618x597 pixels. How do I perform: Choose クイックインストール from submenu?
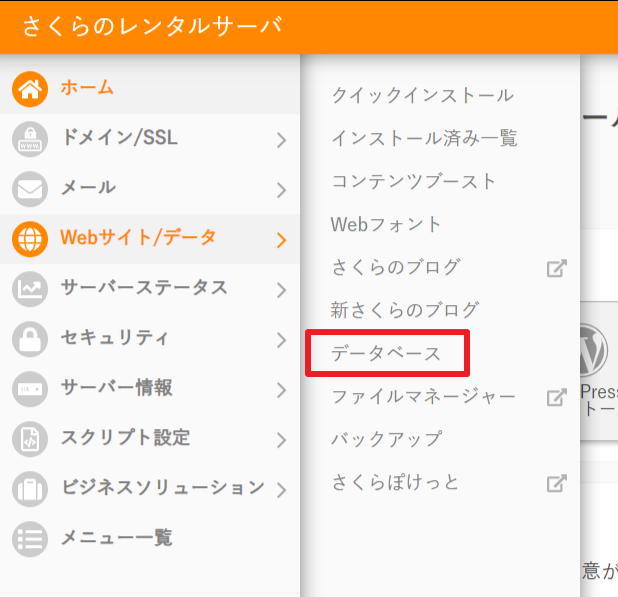tap(423, 95)
